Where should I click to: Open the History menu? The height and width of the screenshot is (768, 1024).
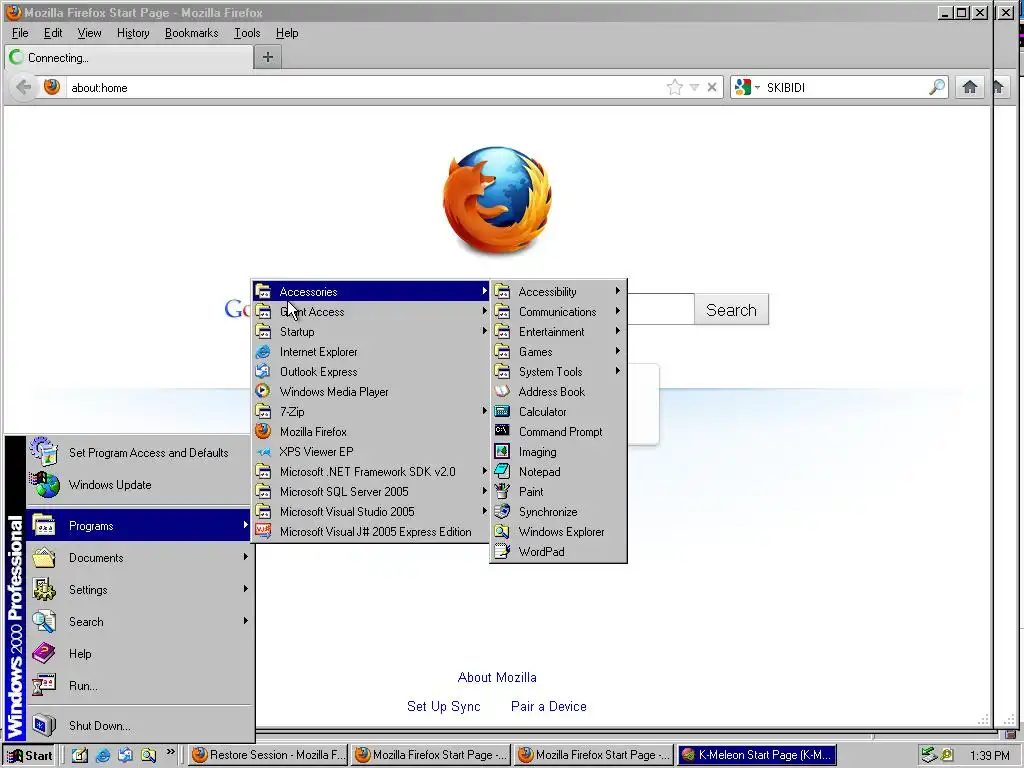click(x=133, y=33)
